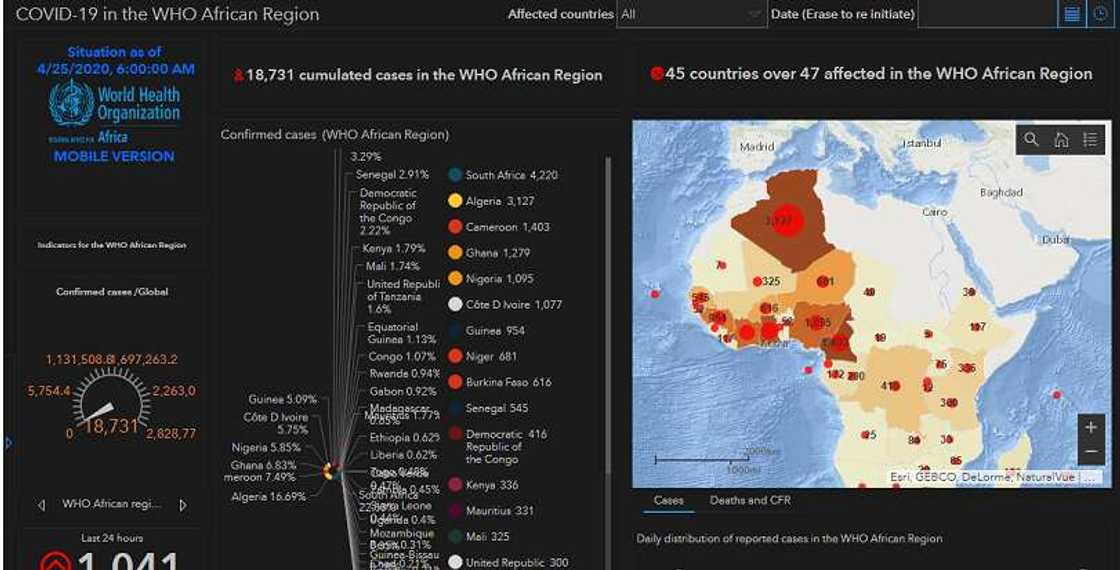Select South Africa 4,220 in the legend
1120x570 pixels.
click(511, 175)
